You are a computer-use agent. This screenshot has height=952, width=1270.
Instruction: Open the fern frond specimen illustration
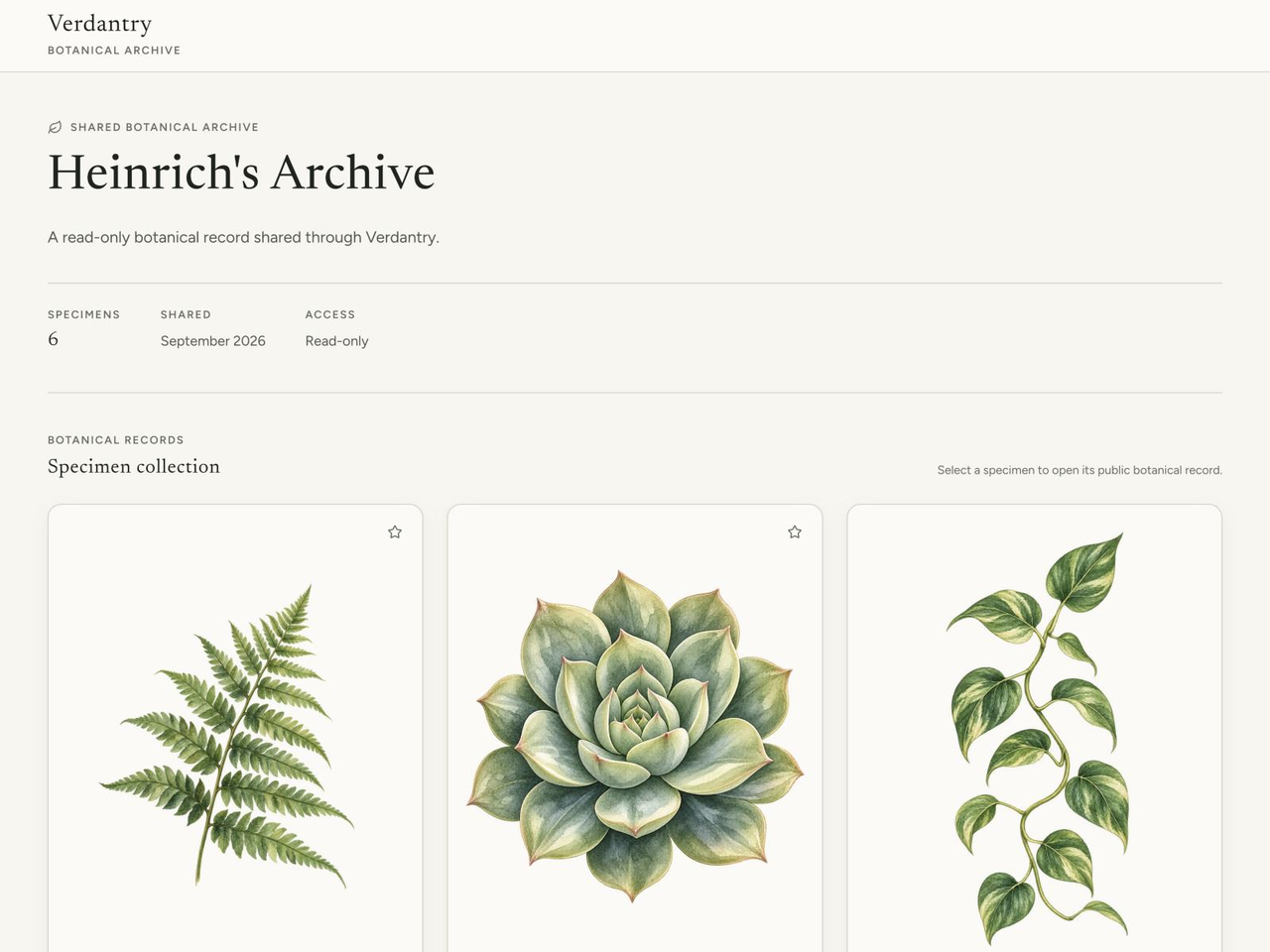pyautogui.click(x=227, y=735)
